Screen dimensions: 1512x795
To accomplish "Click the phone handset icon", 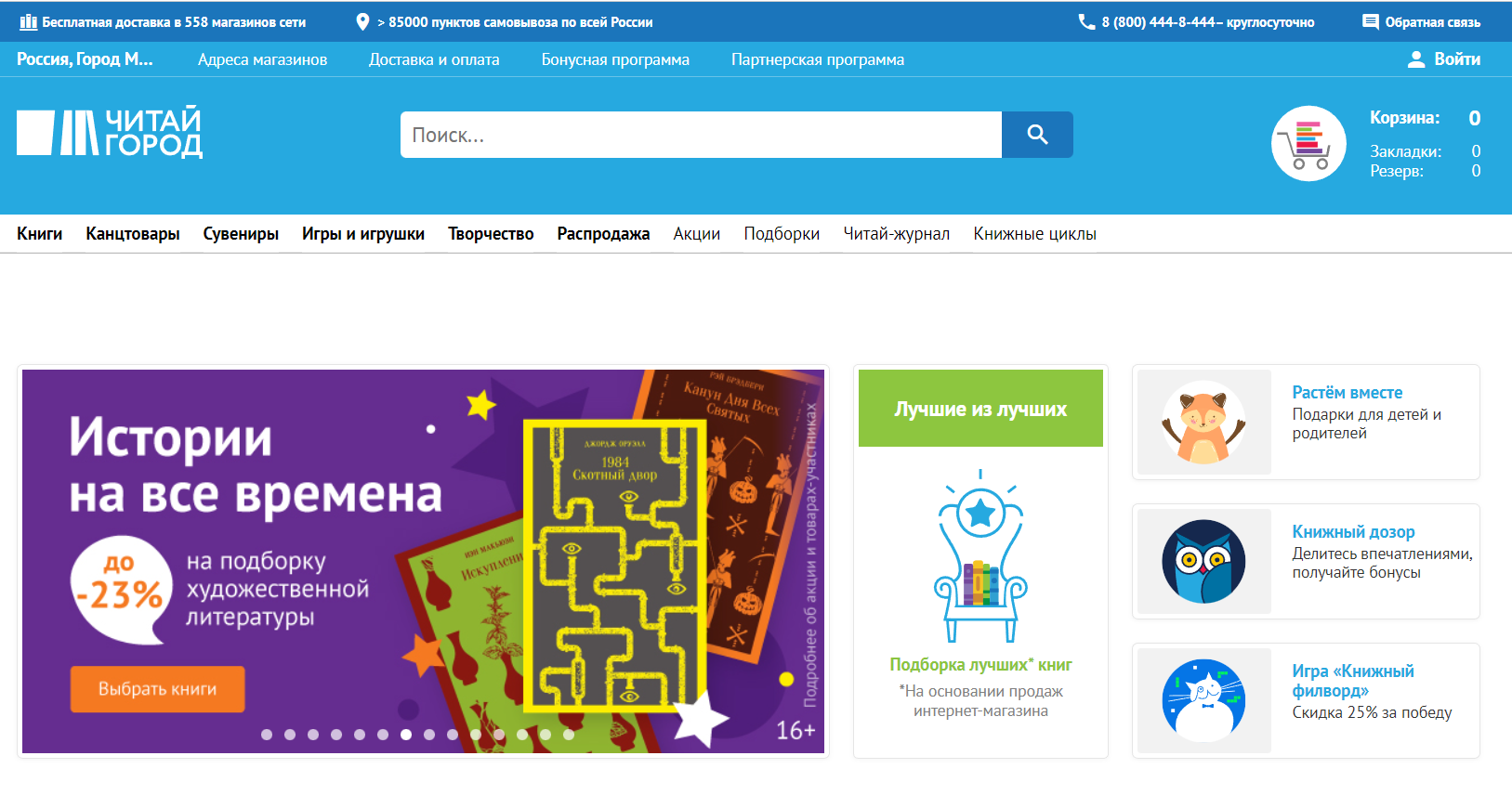I will coord(1085,21).
